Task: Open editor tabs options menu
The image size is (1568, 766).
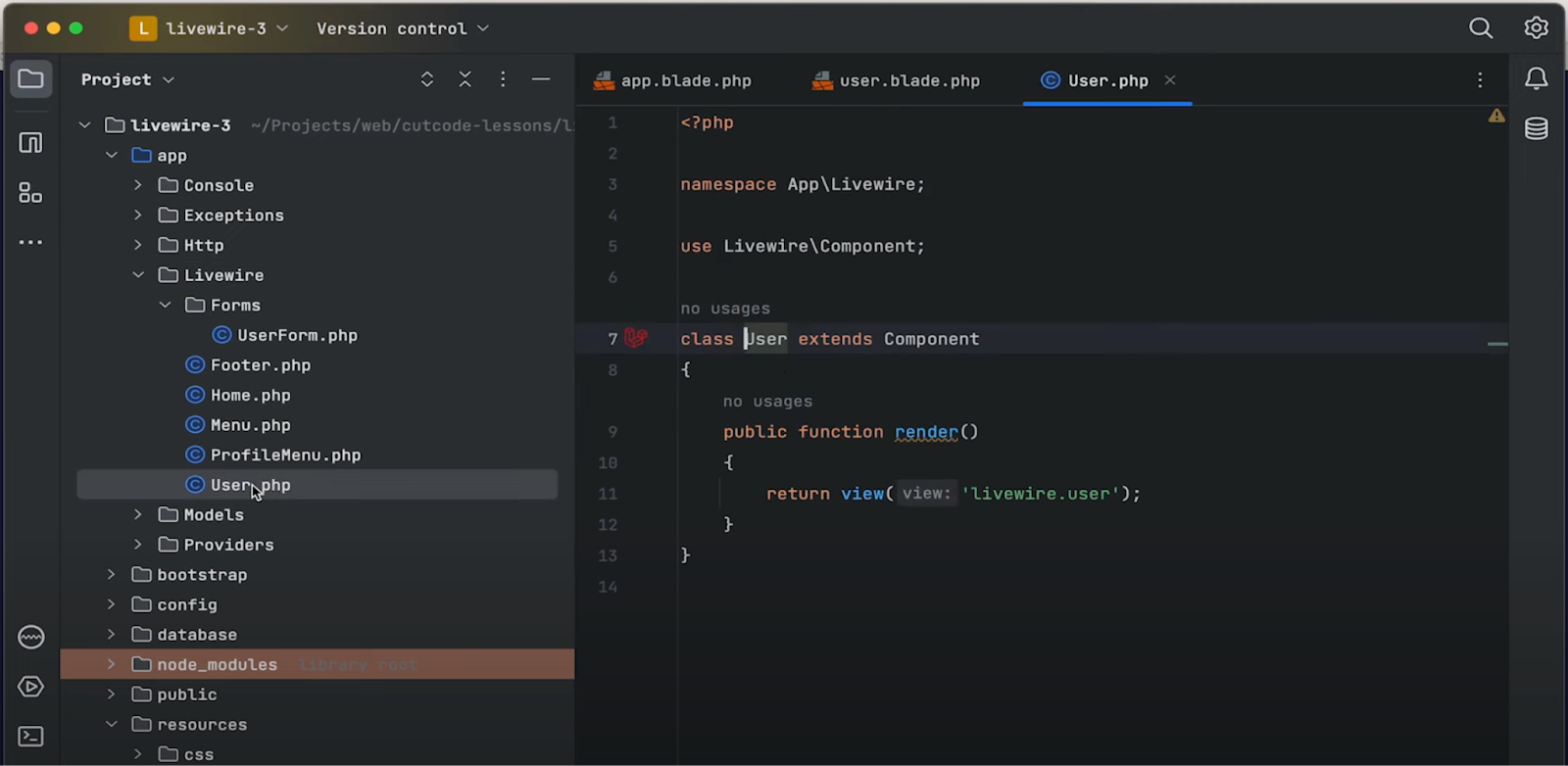Action: [1480, 80]
